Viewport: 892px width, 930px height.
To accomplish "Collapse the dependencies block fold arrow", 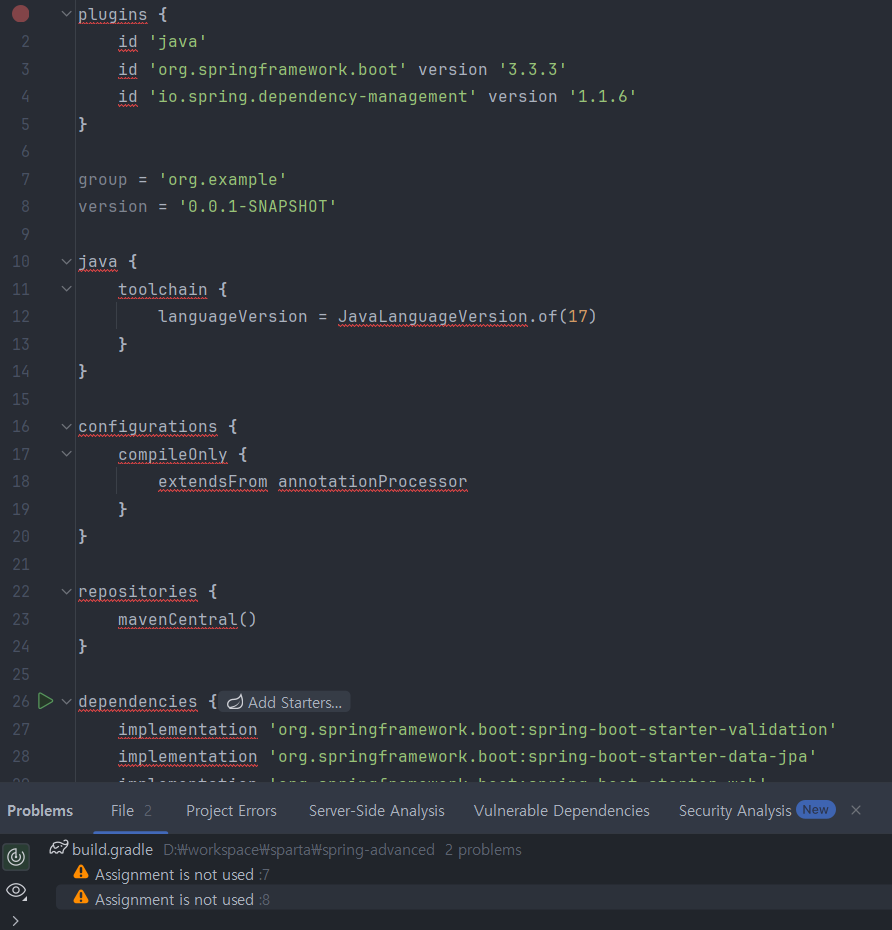I will tap(66, 702).
